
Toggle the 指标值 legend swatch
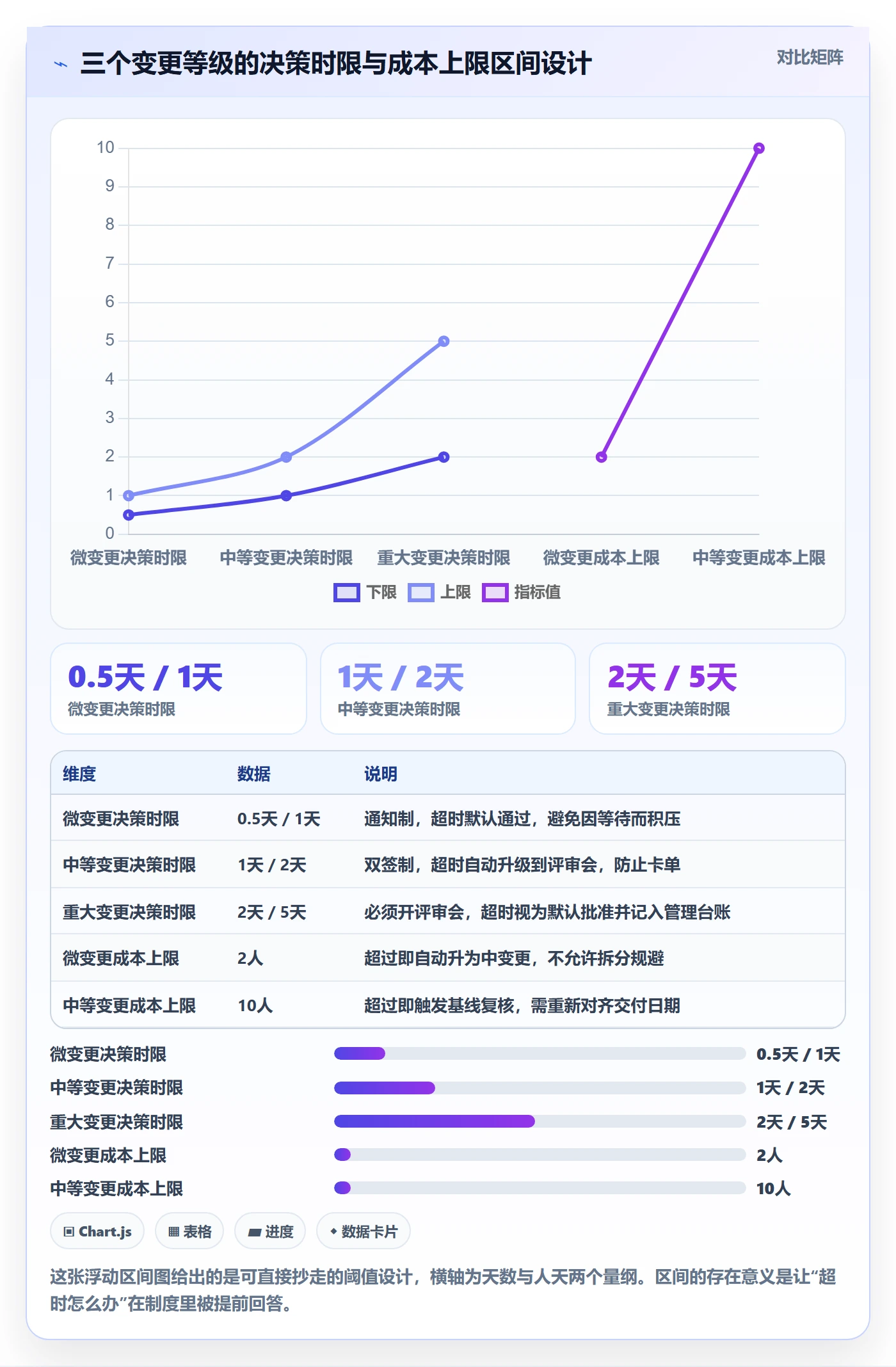point(495,593)
